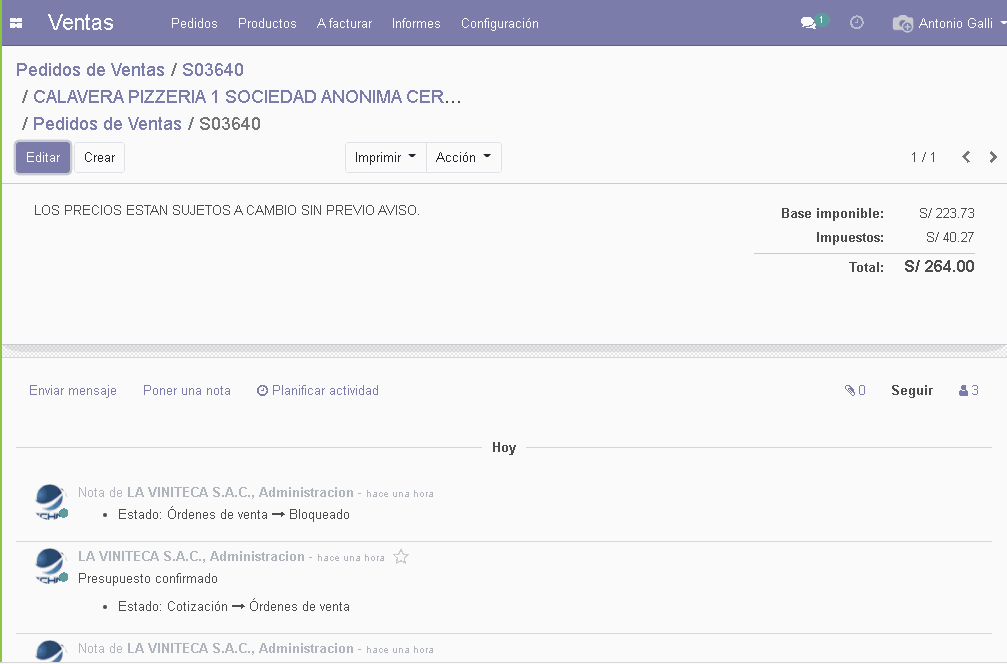Click the Editar button
Viewport: 1007px width, 664px height.
pos(43,158)
